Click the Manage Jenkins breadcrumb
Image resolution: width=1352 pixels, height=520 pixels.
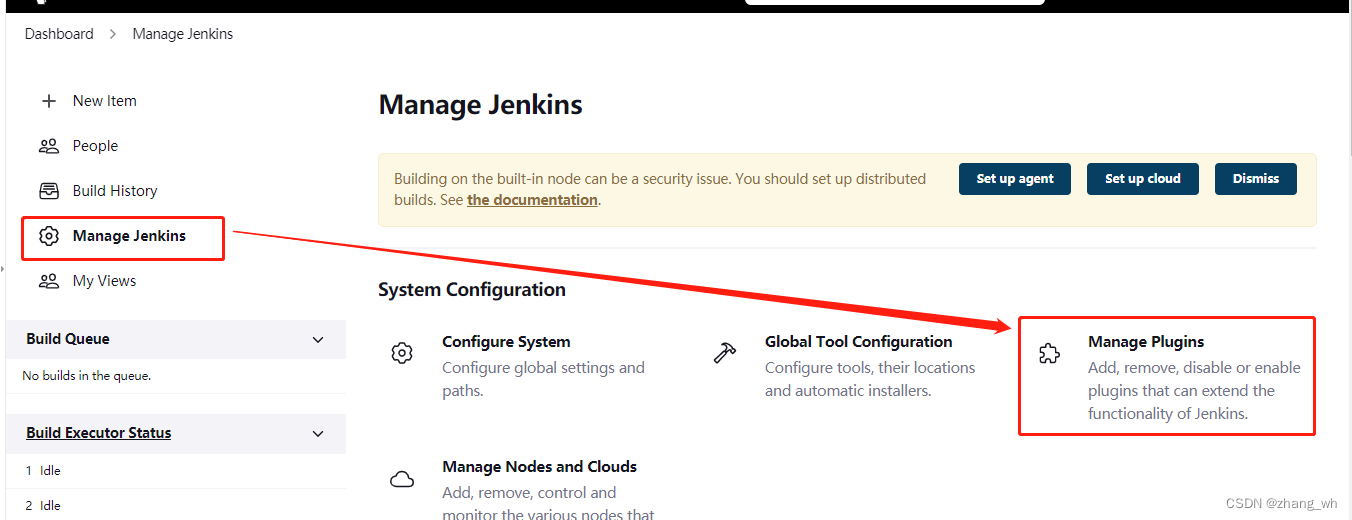(x=183, y=34)
